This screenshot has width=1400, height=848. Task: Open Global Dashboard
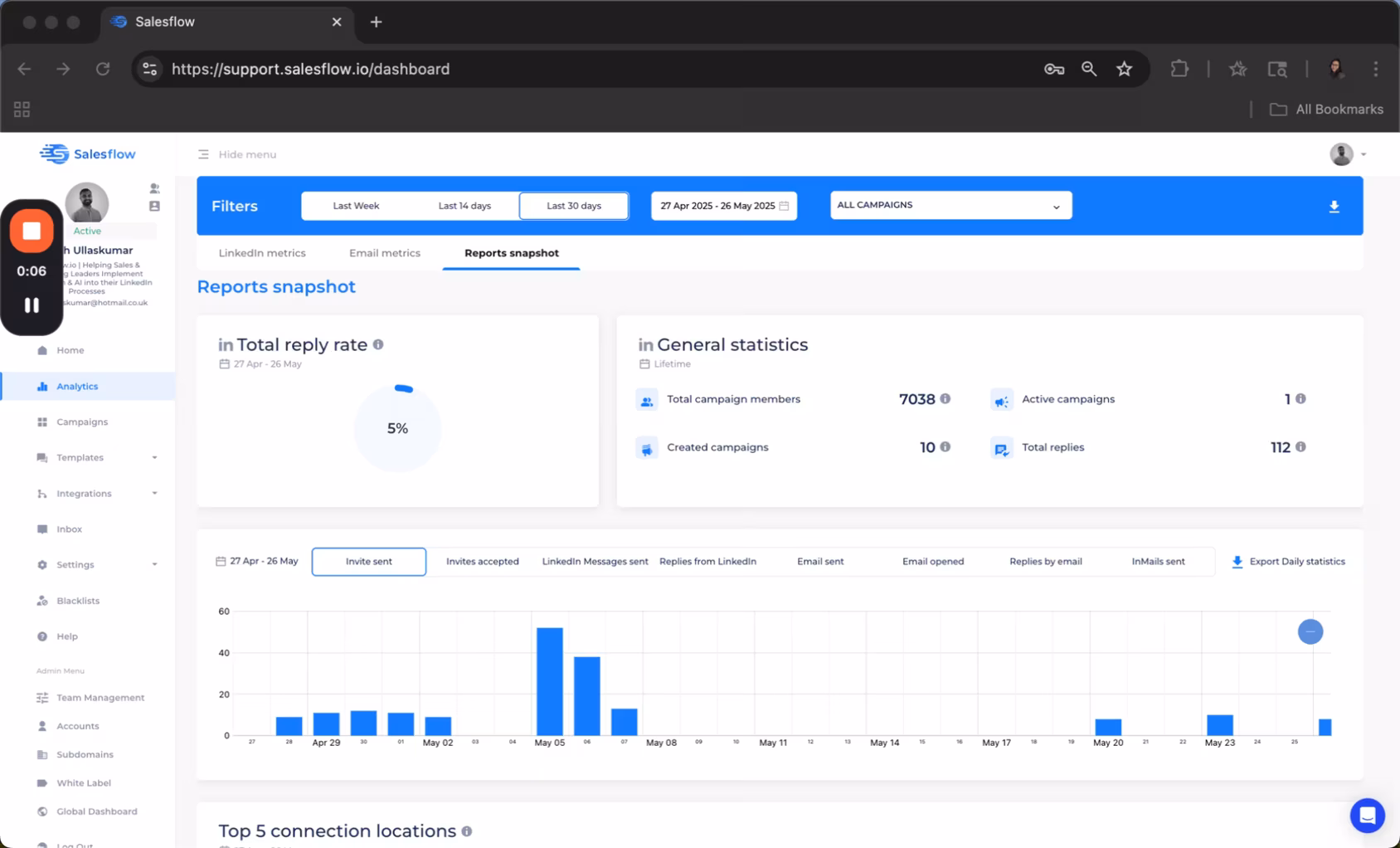pyautogui.click(x=96, y=811)
